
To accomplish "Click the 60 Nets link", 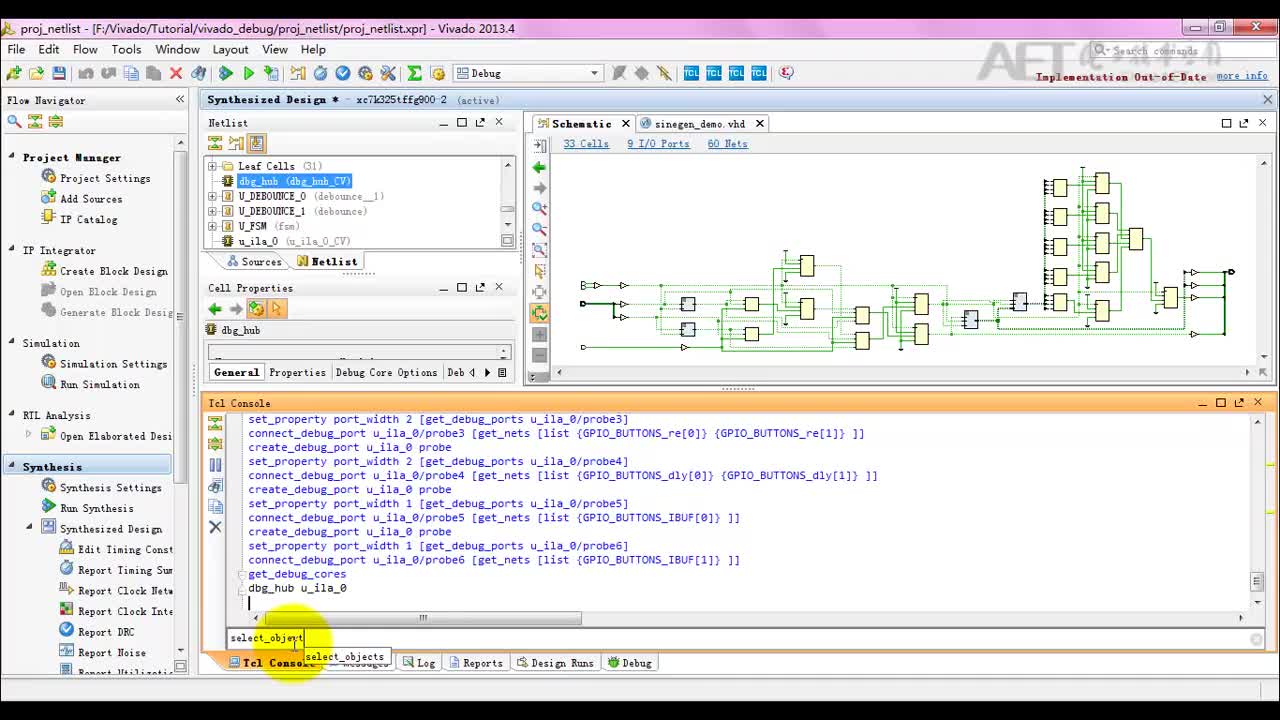I will 727,144.
